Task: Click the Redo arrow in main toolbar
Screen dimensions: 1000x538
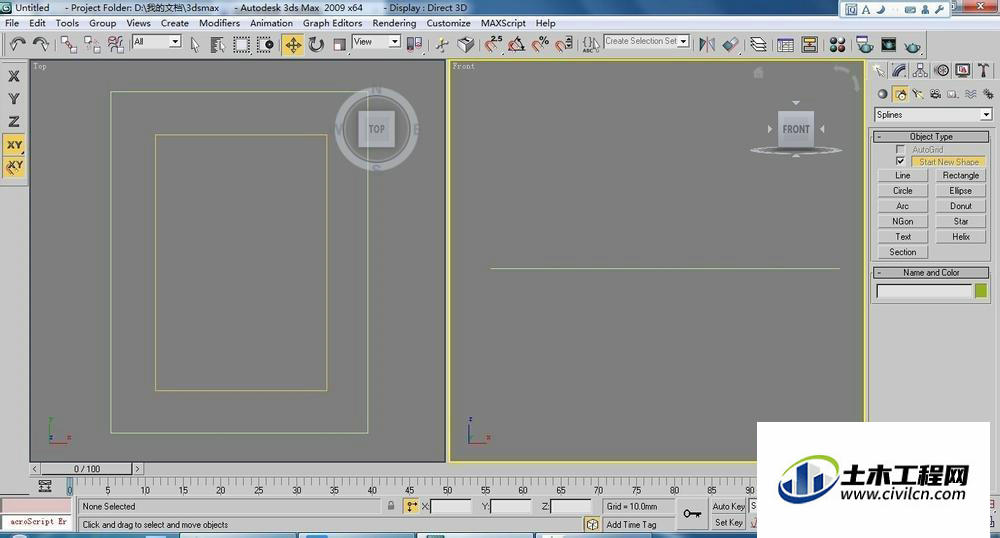Action: coord(41,44)
